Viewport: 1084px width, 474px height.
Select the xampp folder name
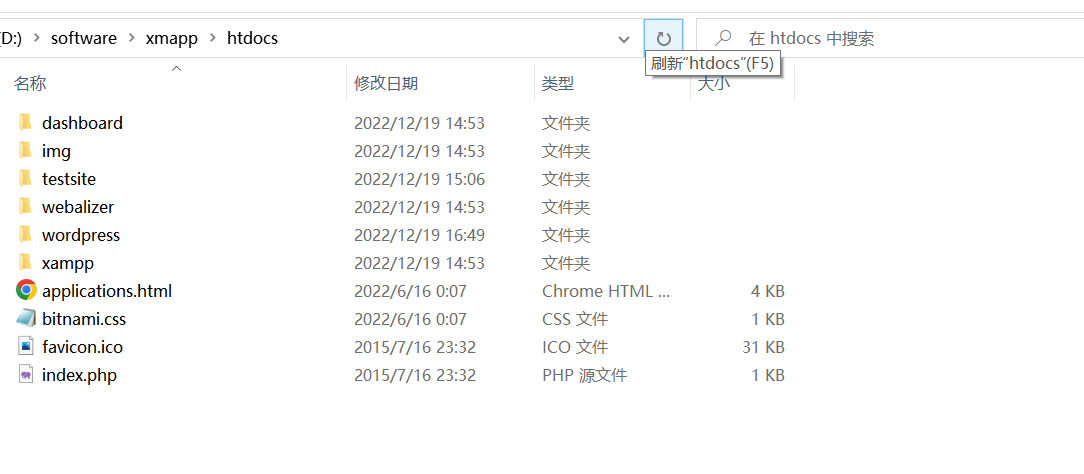pos(68,263)
